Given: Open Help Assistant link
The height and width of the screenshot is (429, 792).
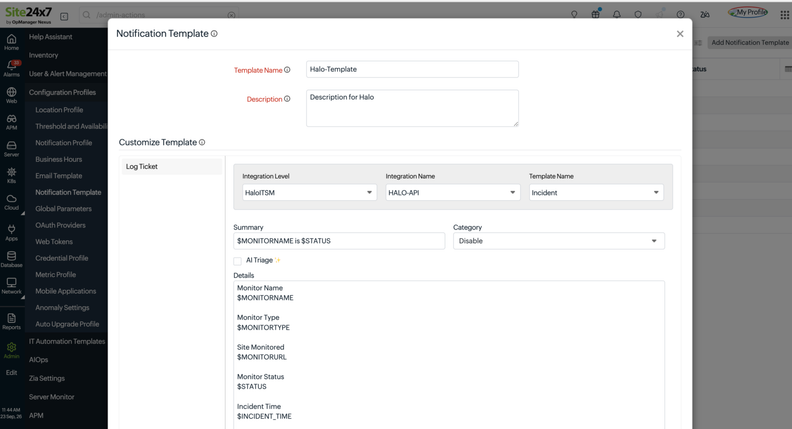Looking at the screenshot, I should [x=51, y=37].
